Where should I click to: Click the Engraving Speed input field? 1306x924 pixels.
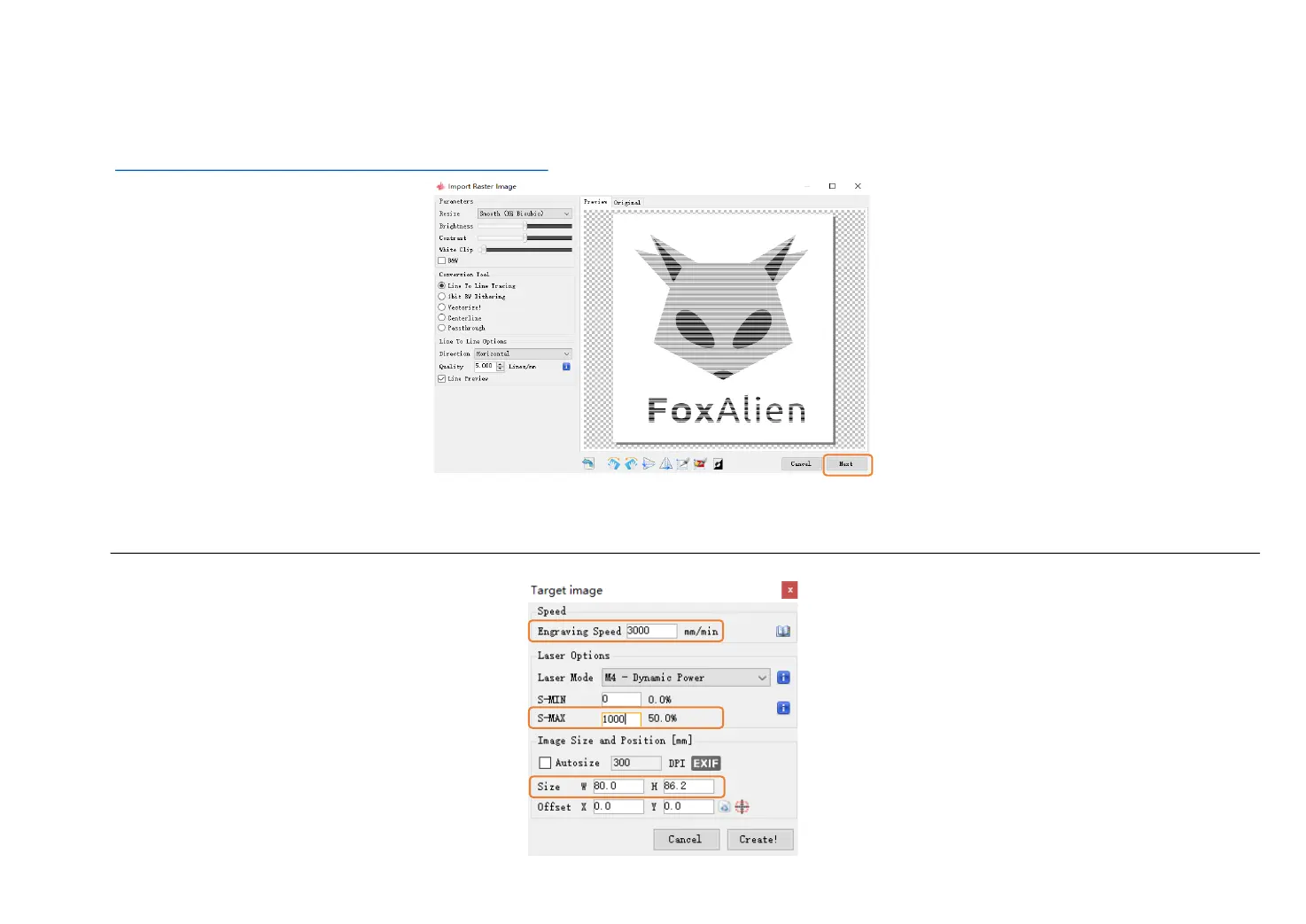coord(651,632)
